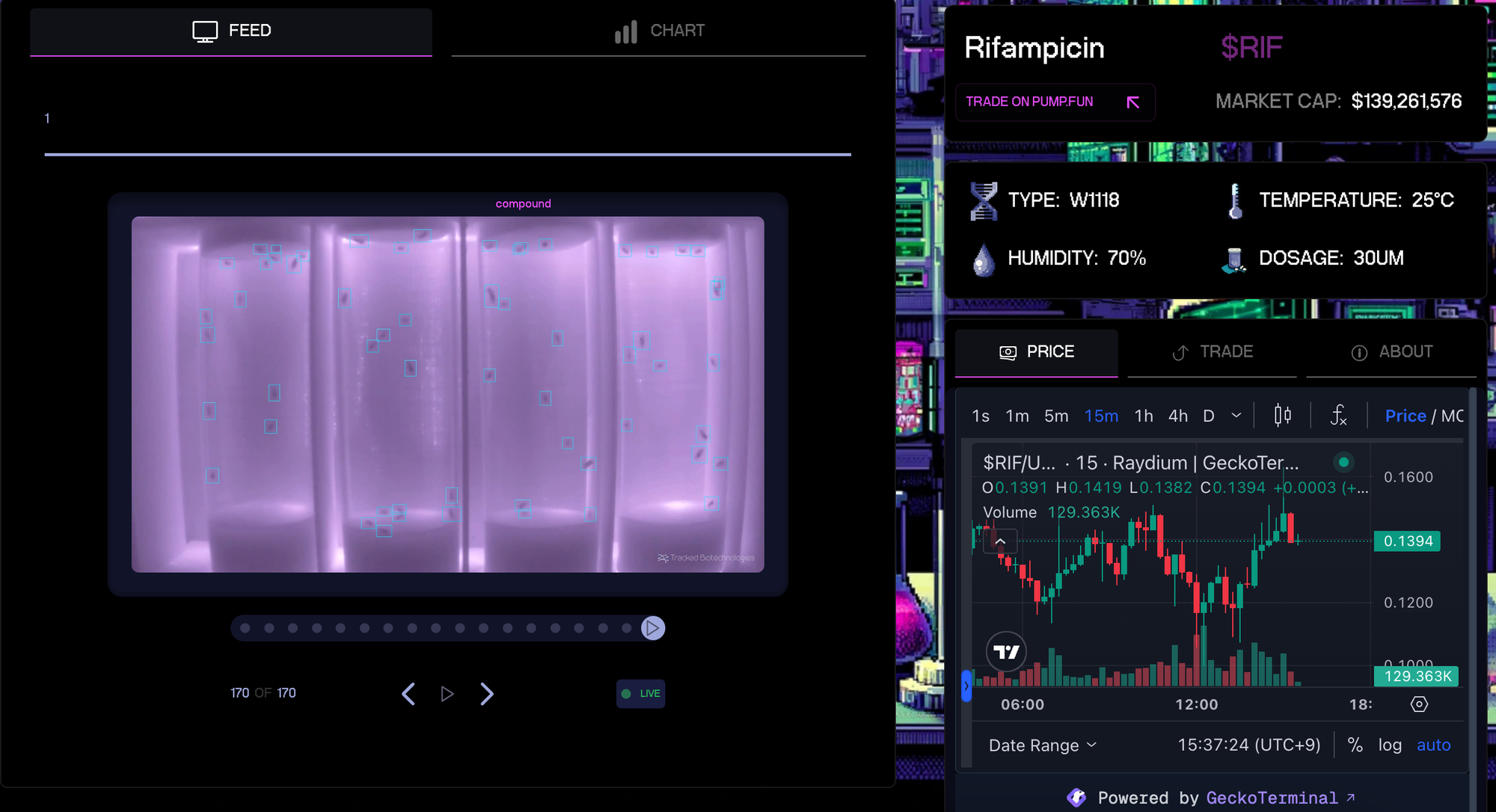The width and height of the screenshot is (1496, 812).
Task: Expand the Price/MC selector dropdown
Action: 1421,414
